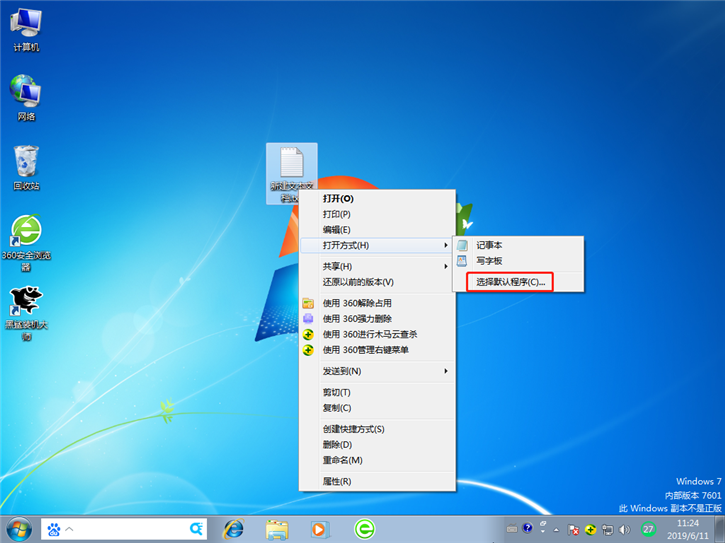Click 使用 360强力删除 menu entry
The height and width of the screenshot is (543, 725).
(357, 318)
